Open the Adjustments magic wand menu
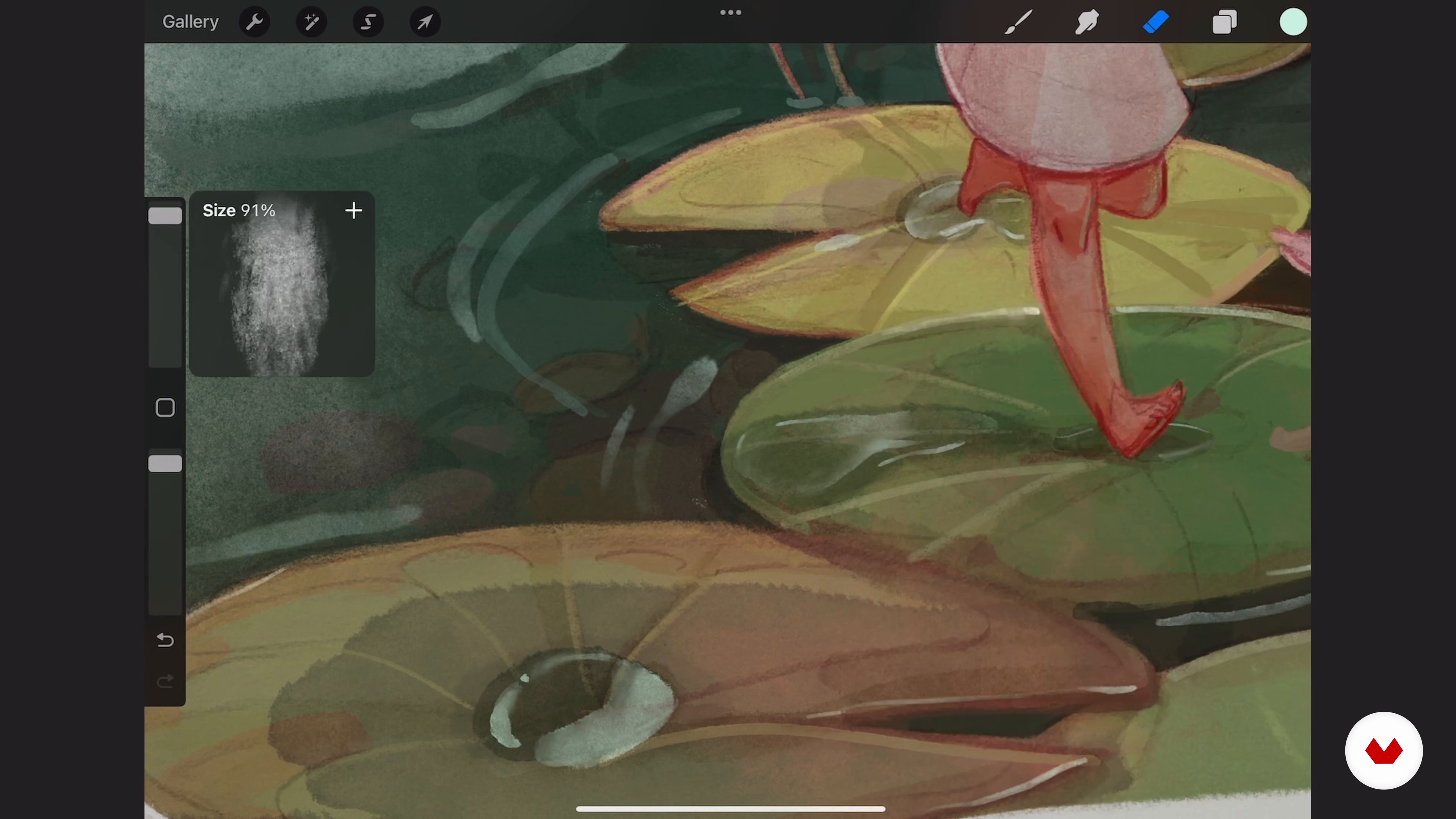 tap(311, 22)
